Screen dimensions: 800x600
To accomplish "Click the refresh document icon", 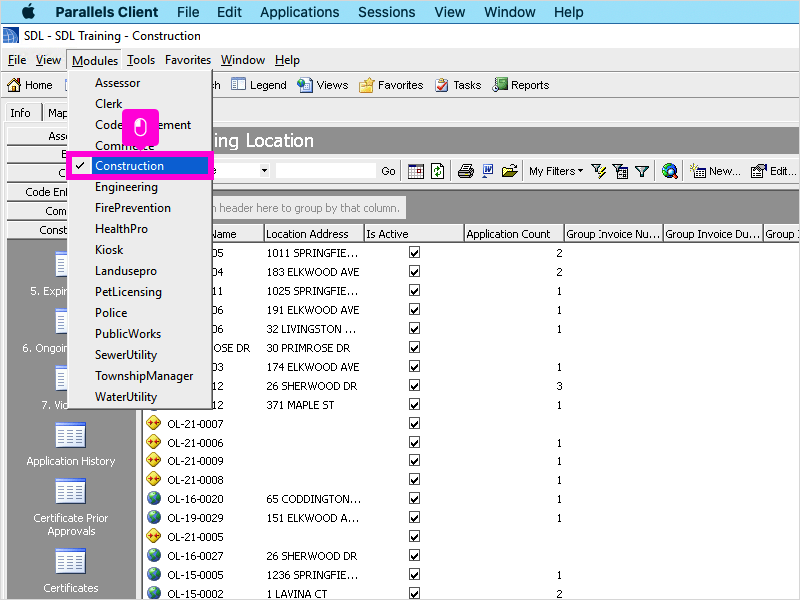I will tap(438, 171).
